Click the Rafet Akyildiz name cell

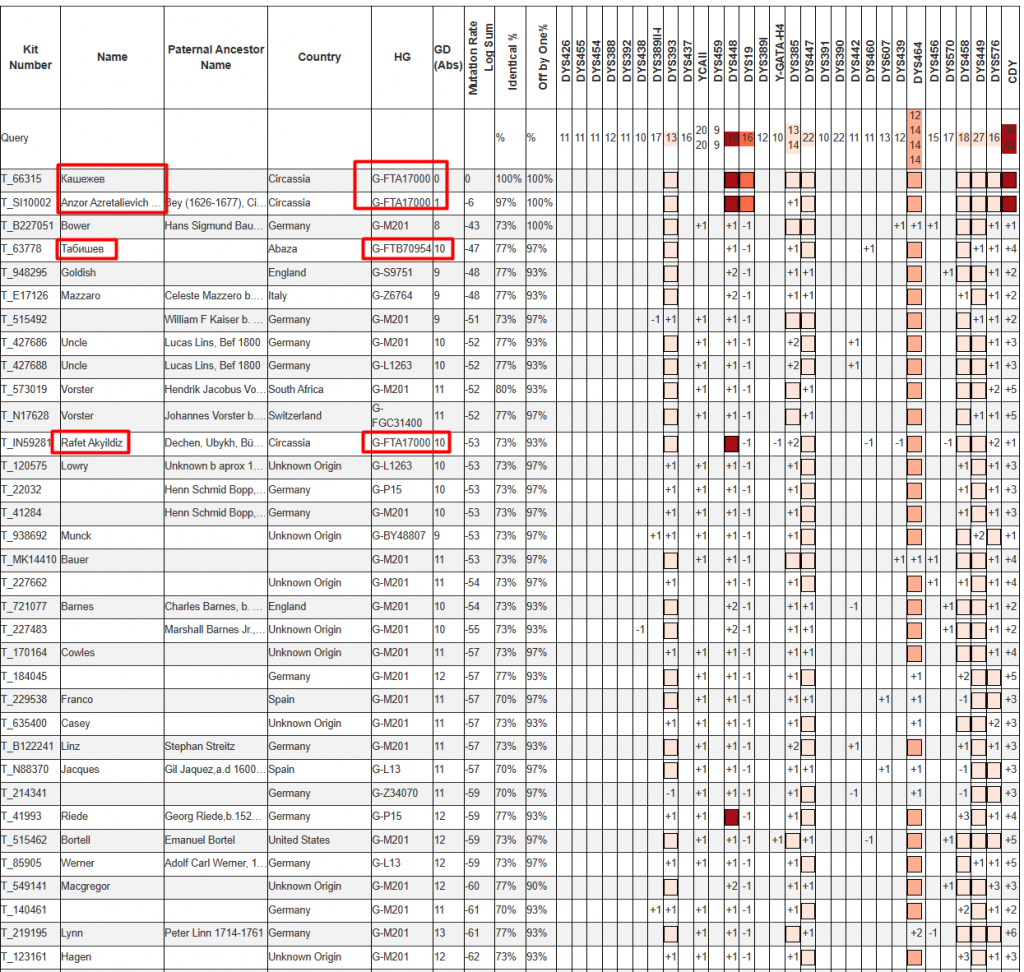tap(94, 443)
